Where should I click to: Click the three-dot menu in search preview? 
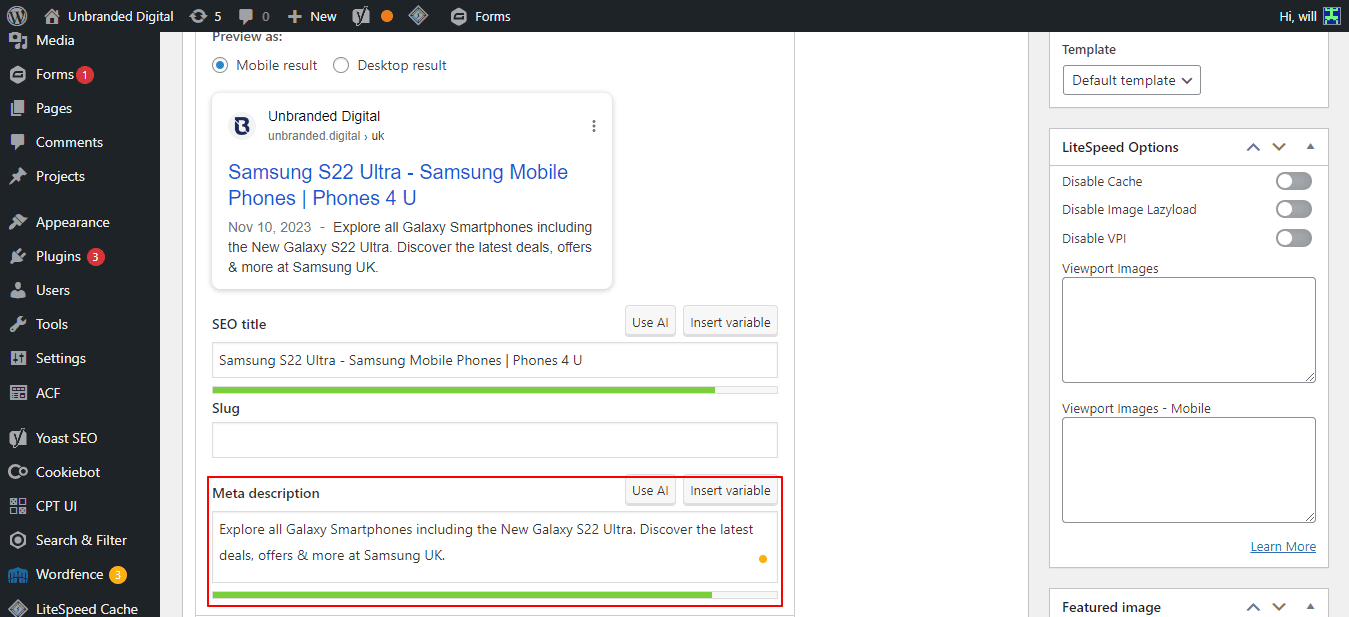tap(594, 126)
